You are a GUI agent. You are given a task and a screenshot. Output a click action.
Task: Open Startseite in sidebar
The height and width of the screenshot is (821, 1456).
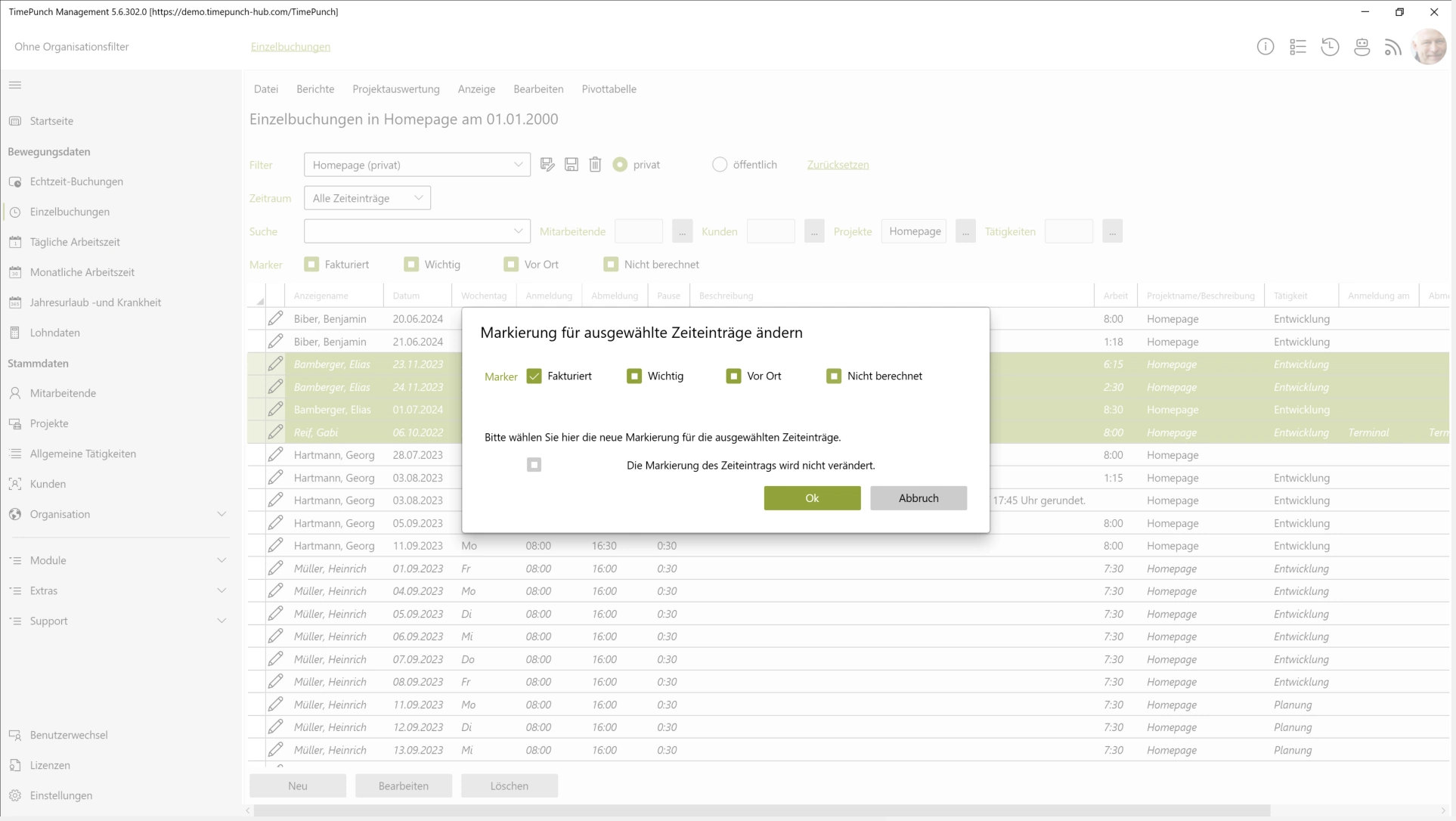pyautogui.click(x=51, y=121)
